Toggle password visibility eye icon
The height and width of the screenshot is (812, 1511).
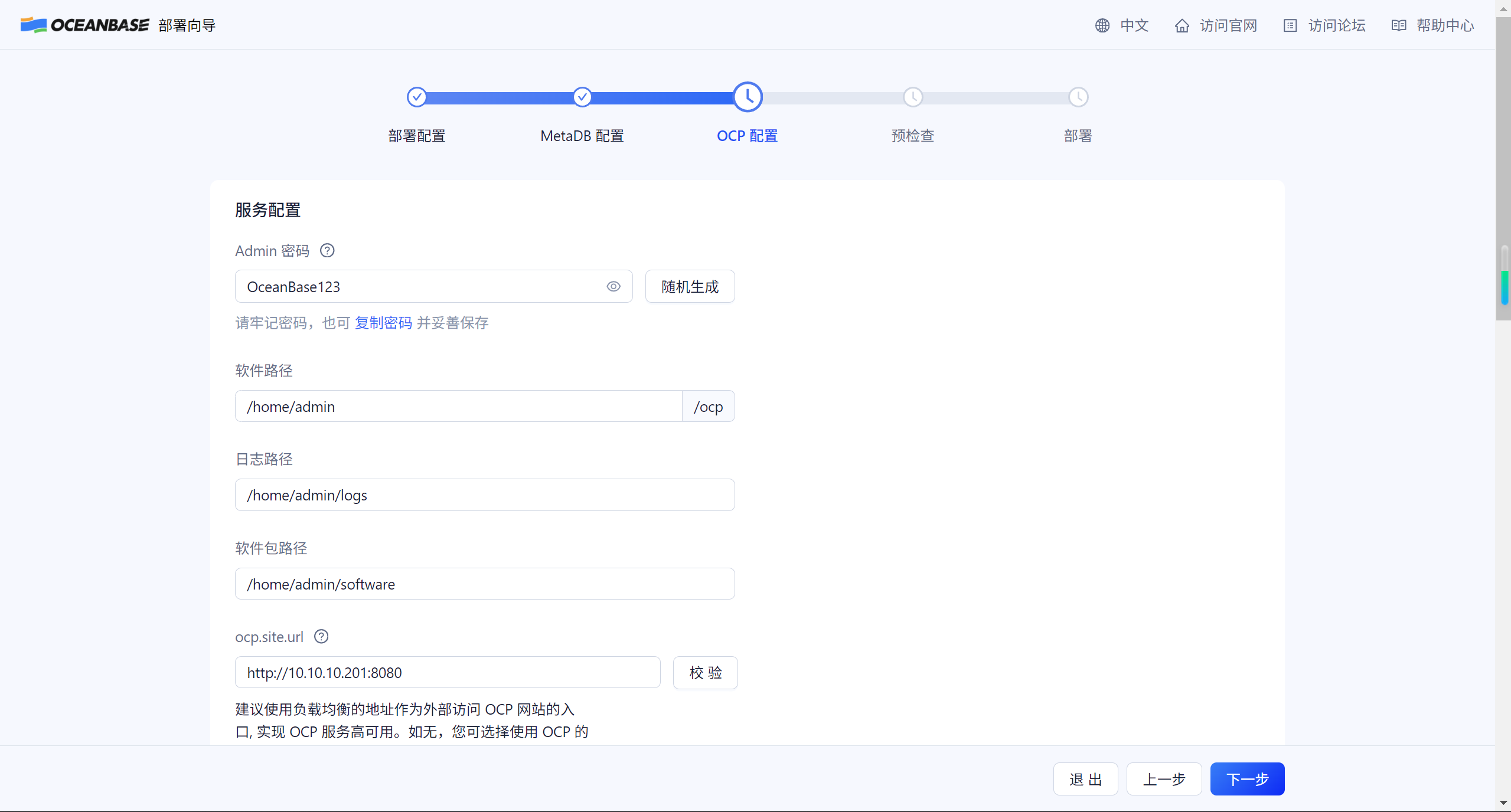(613, 287)
